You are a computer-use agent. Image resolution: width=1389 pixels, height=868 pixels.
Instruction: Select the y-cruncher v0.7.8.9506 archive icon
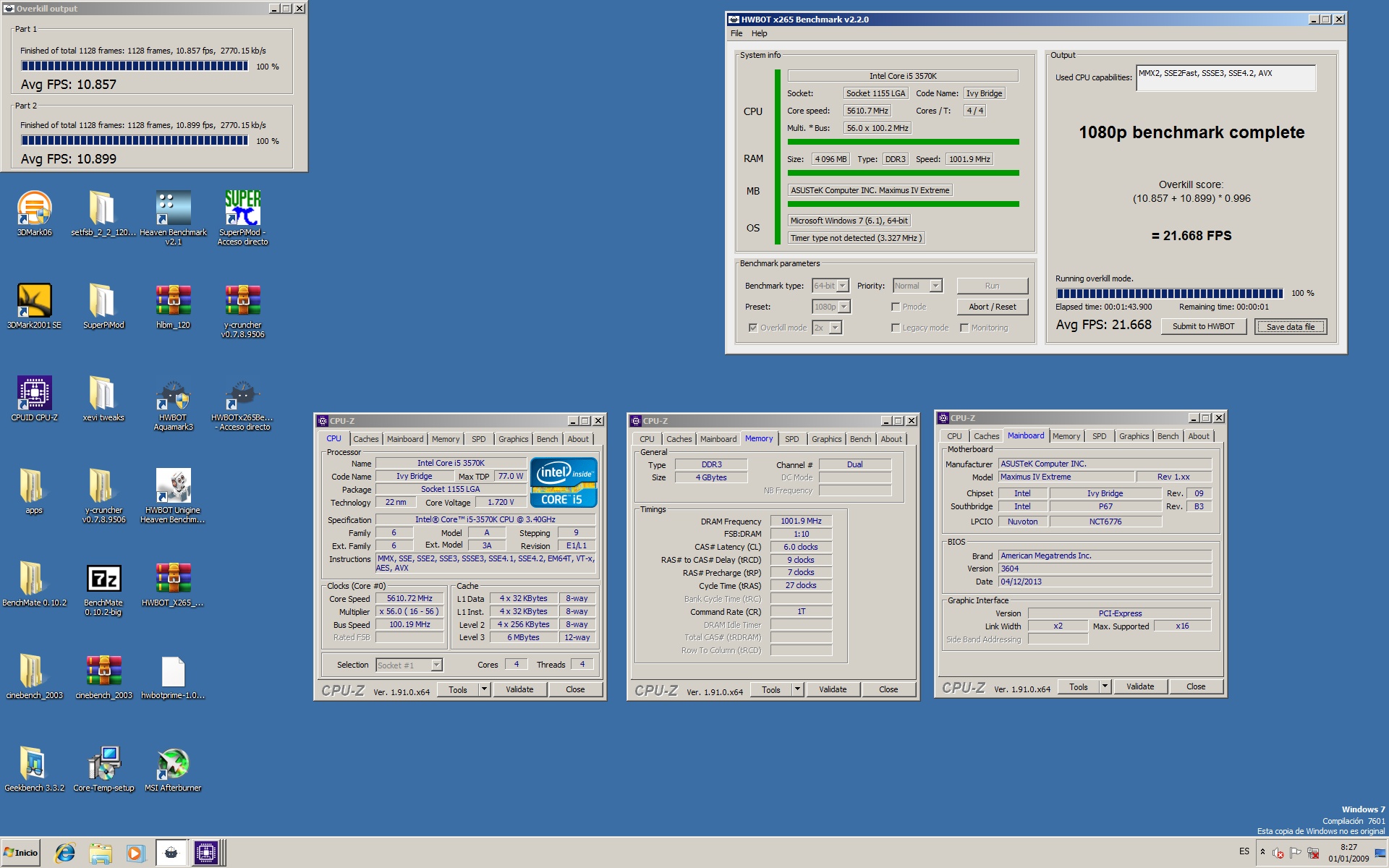(x=242, y=301)
